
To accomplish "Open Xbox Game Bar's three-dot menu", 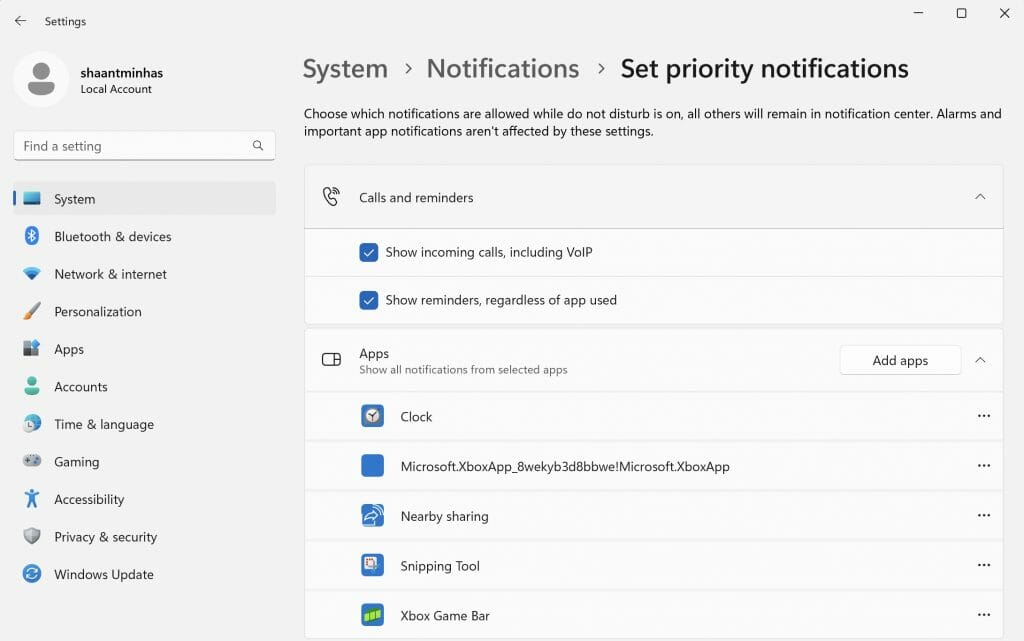I will tap(984, 615).
